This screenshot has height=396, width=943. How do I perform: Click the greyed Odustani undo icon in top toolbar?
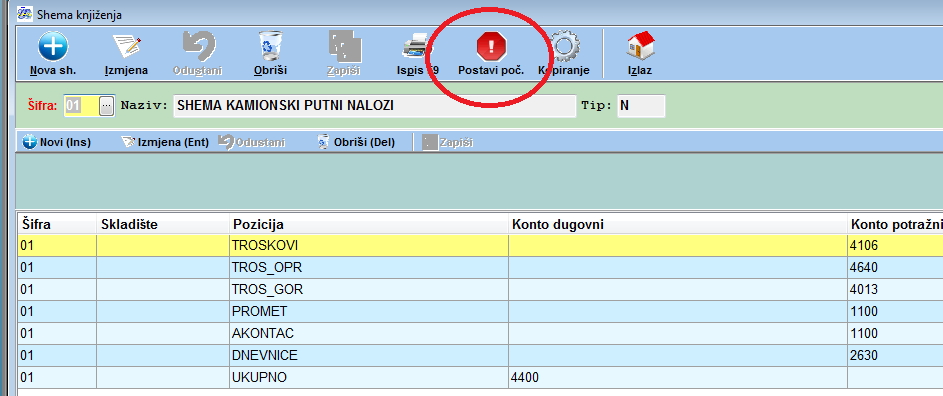[198, 46]
